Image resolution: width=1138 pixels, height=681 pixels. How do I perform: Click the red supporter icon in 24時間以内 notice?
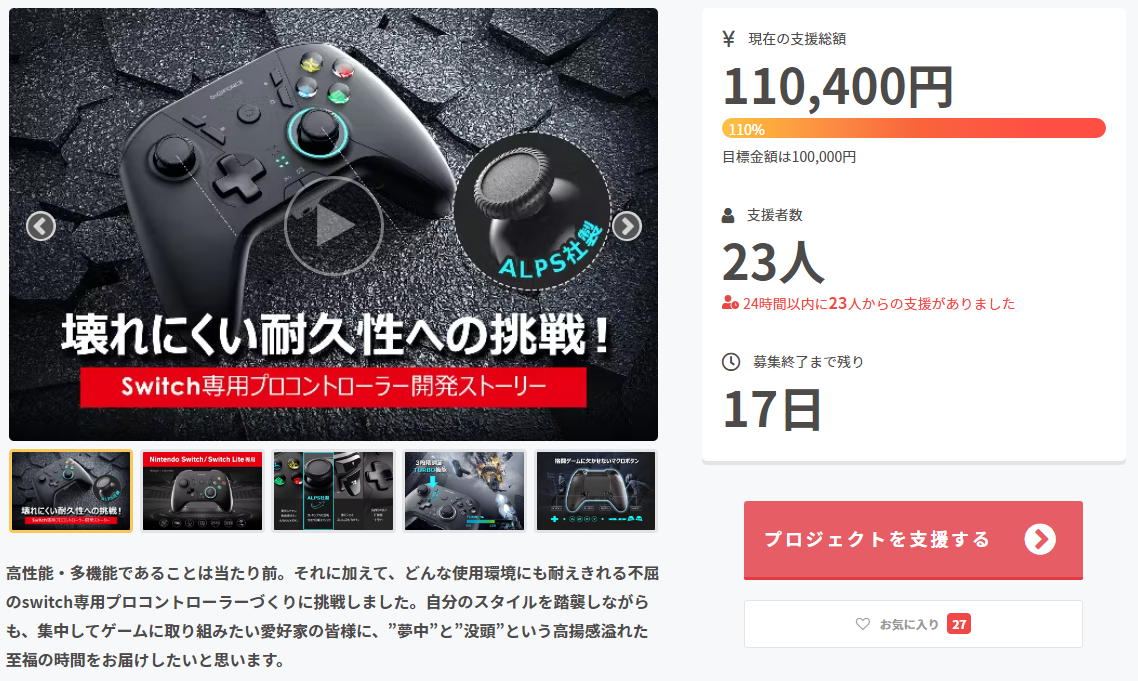point(730,303)
